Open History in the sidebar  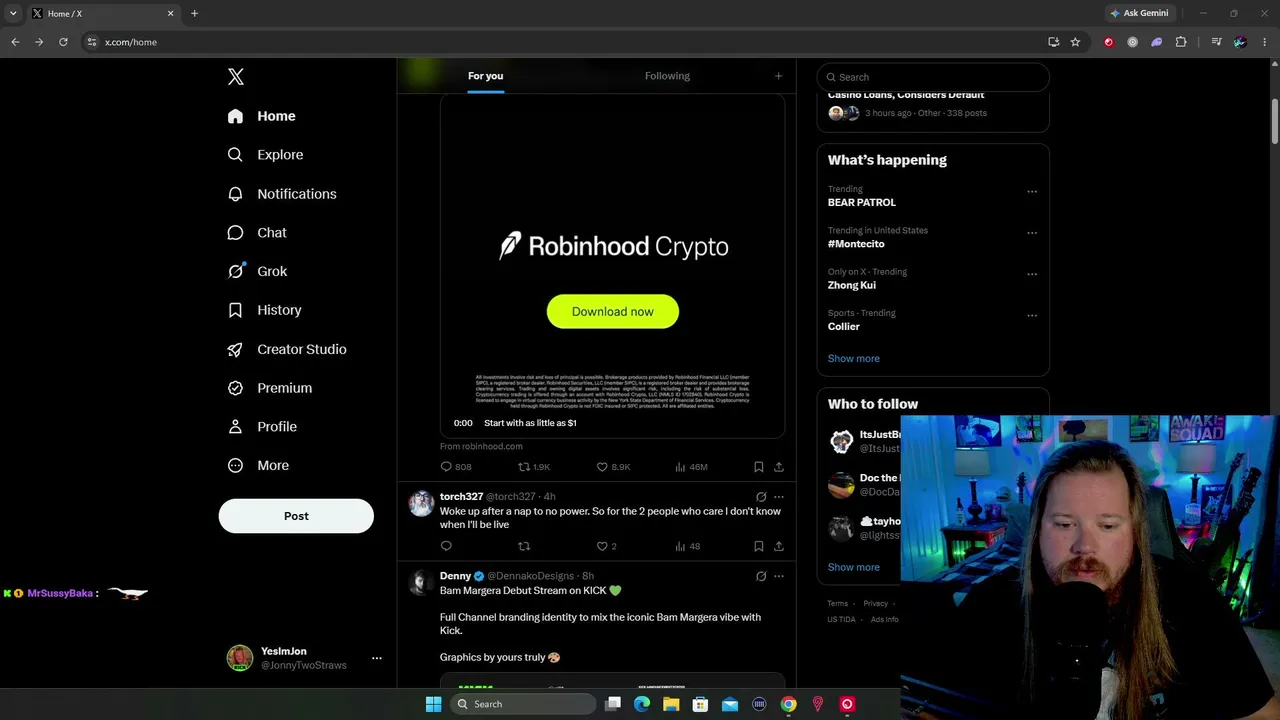(x=264, y=310)
